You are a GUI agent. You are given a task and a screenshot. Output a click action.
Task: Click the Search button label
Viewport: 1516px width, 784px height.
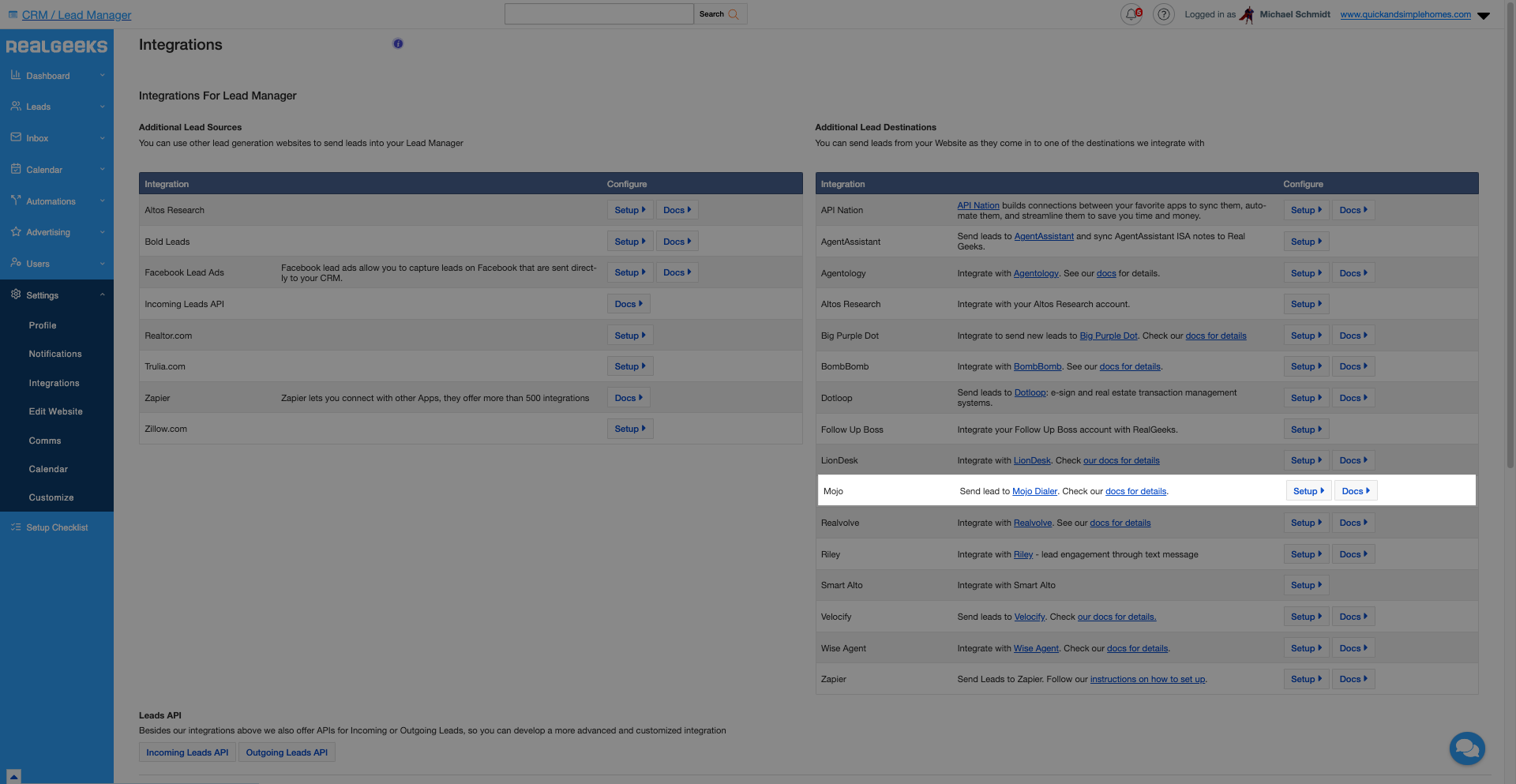coord(711,14)
